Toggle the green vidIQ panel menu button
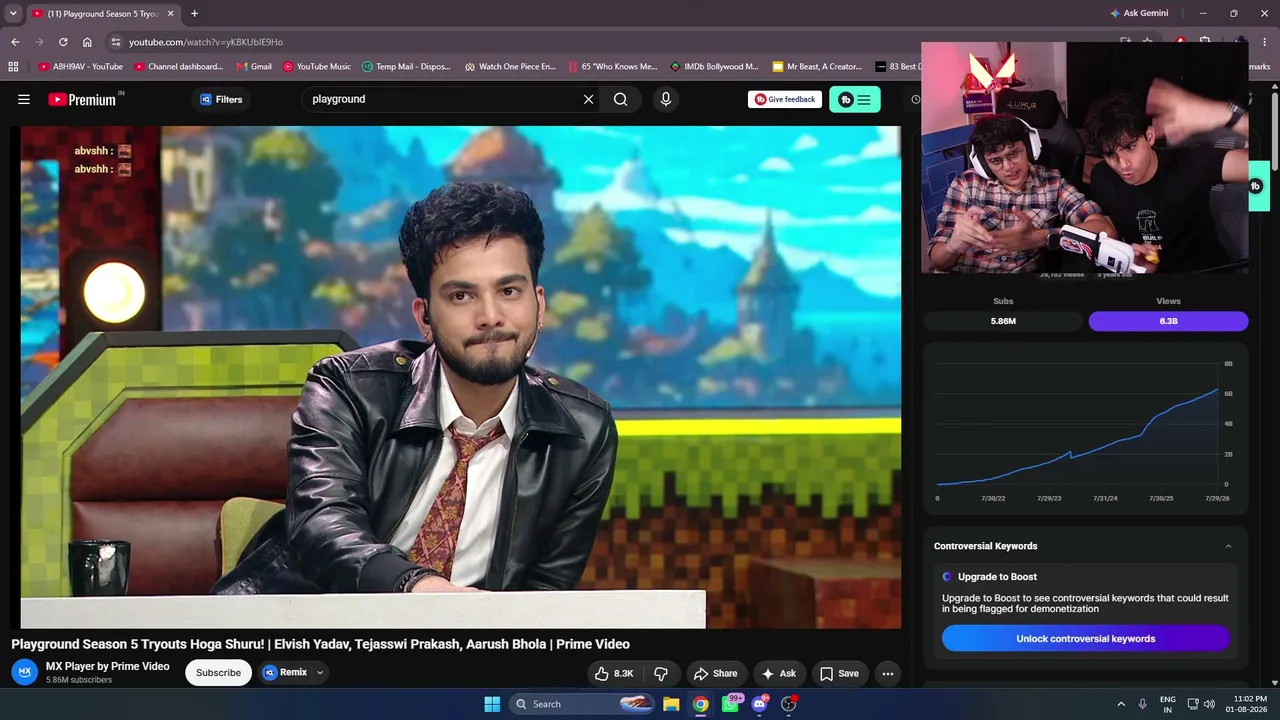Viewport: 1280px width, 720px height. point(855,99)
